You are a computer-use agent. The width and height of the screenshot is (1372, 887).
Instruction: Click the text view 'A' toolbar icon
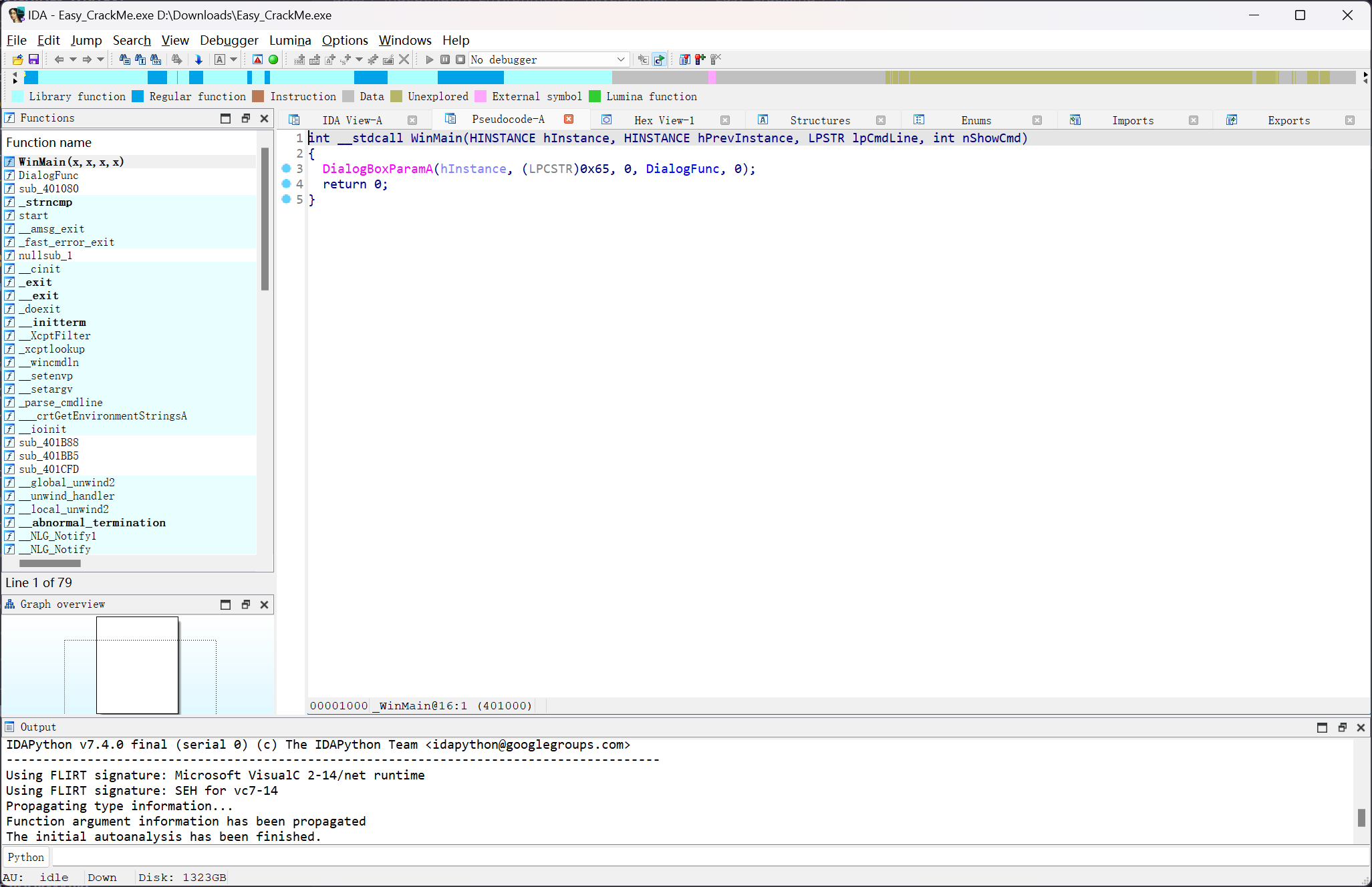pyautogui.click(x=219, y=59)
